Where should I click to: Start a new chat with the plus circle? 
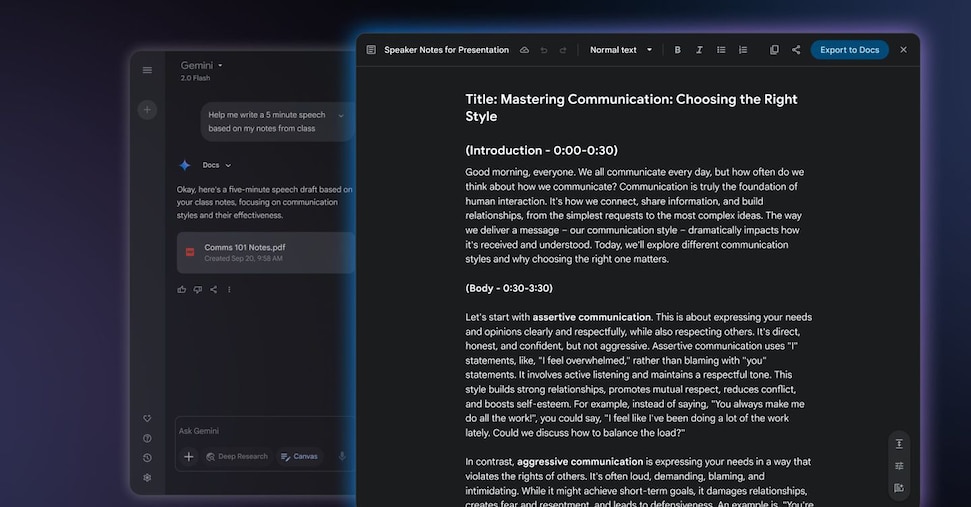pos(147,110)
